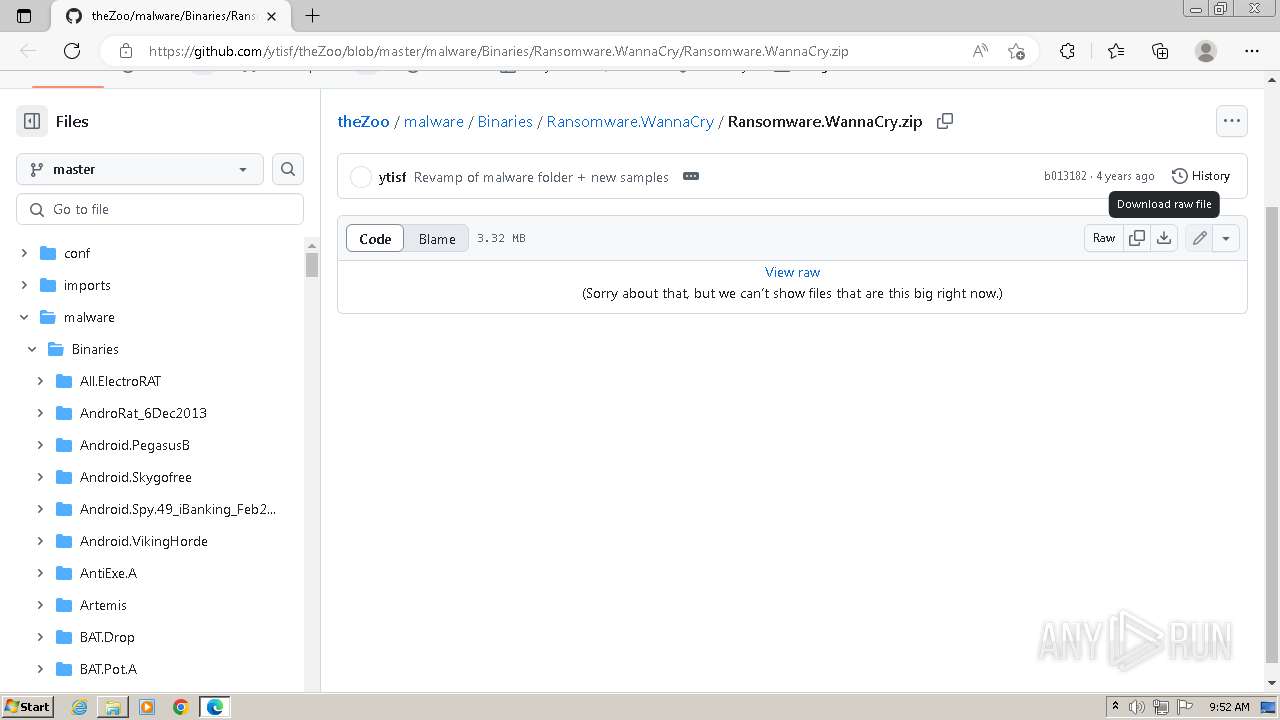Switch to the Blame view tab
Screen dimensions: 1280x720
point(437,238)
